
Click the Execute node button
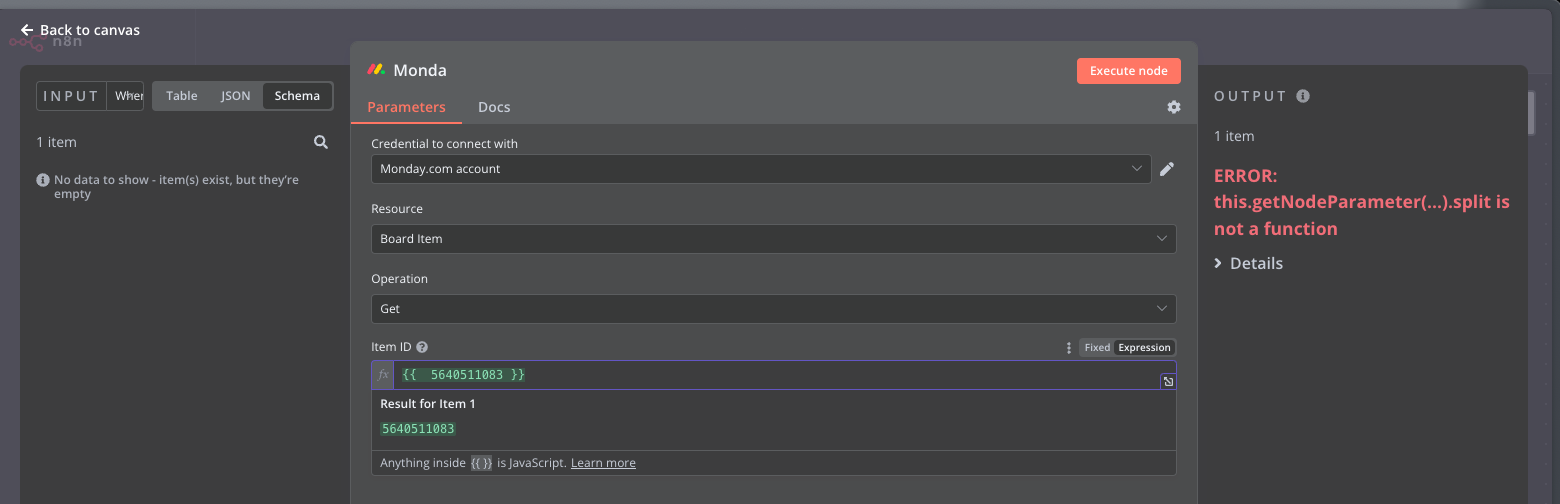(1129, 71)
